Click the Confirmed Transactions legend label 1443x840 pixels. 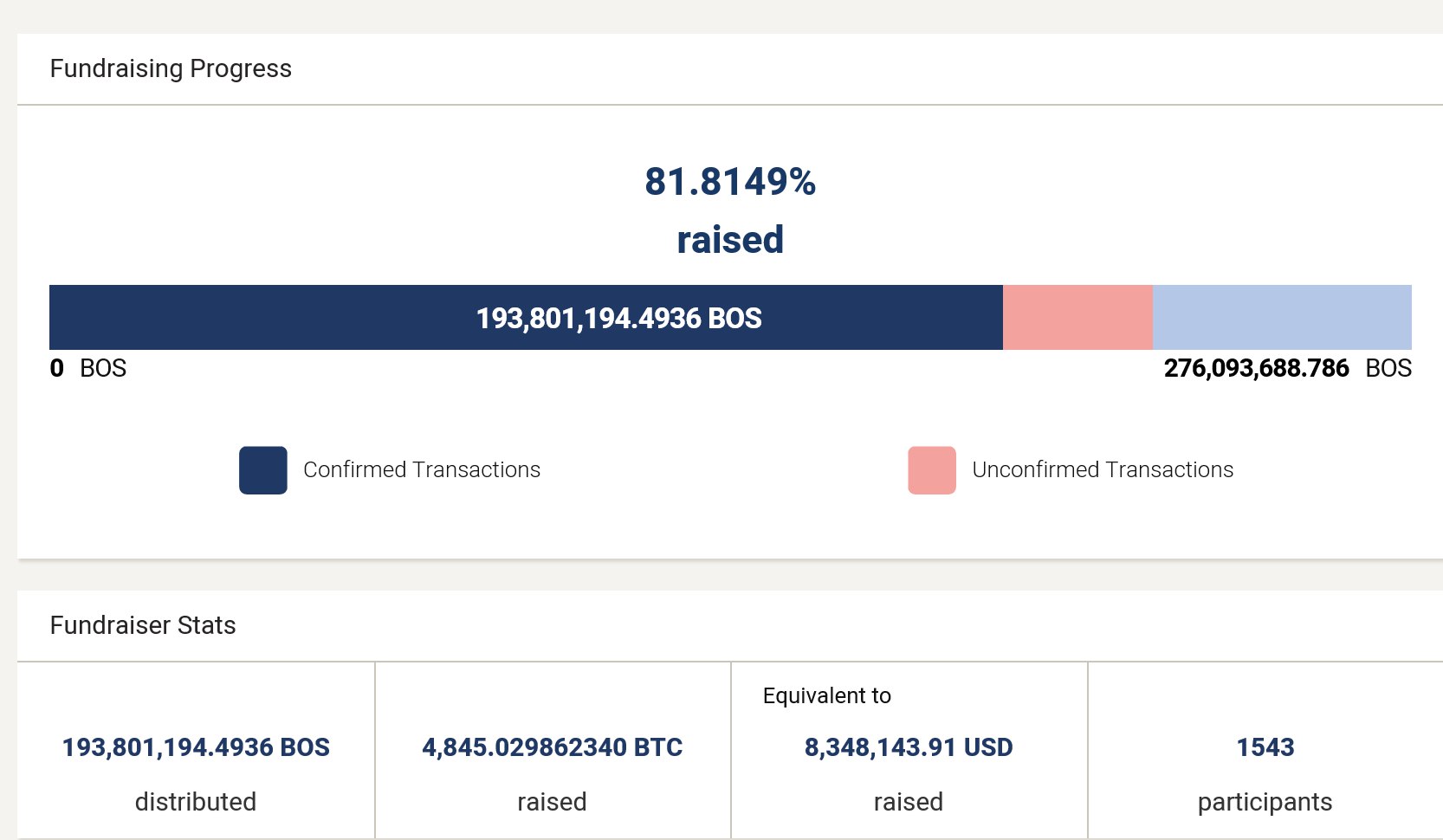coord(422,469)
